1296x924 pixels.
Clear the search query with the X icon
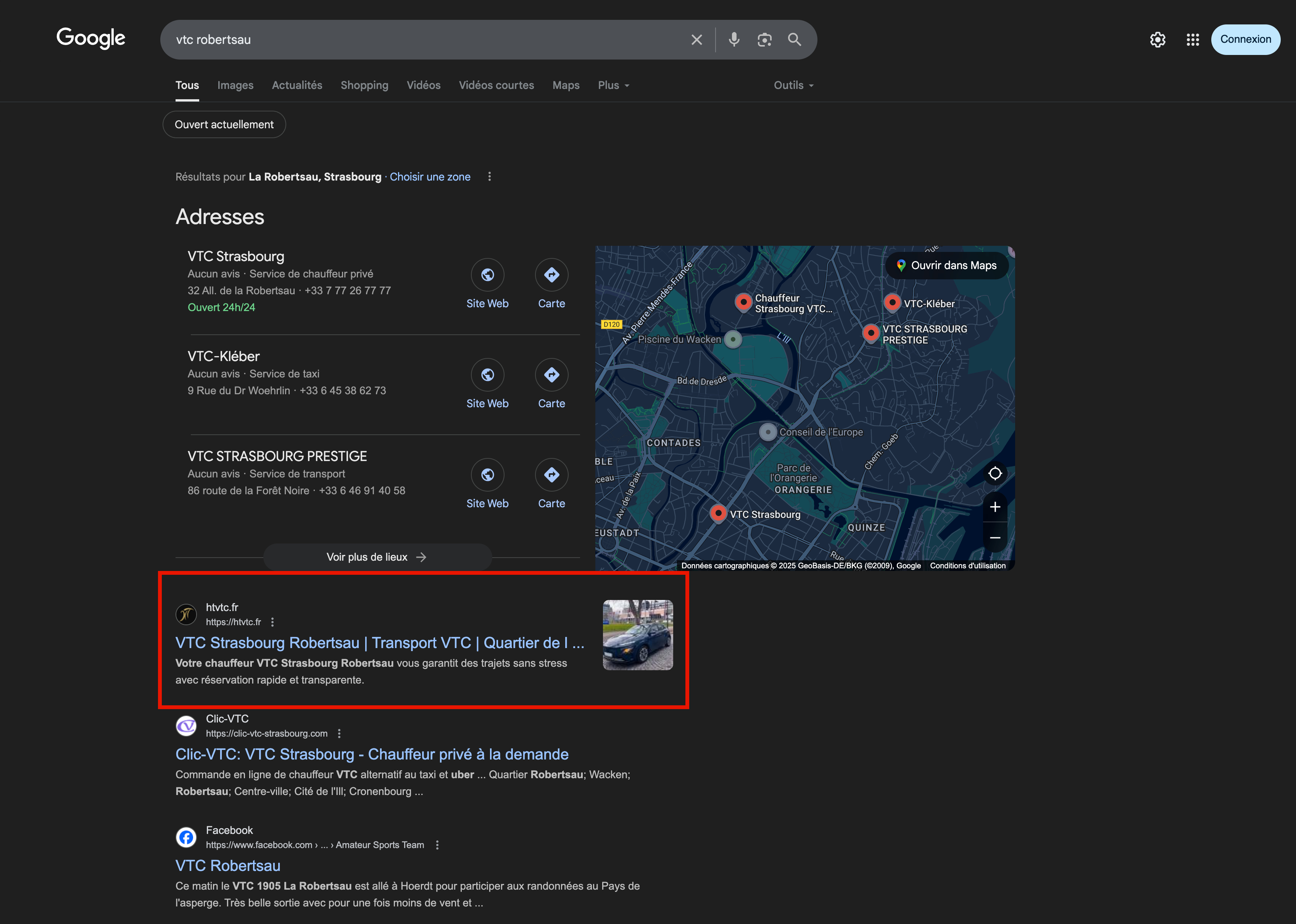coord(696,39)
